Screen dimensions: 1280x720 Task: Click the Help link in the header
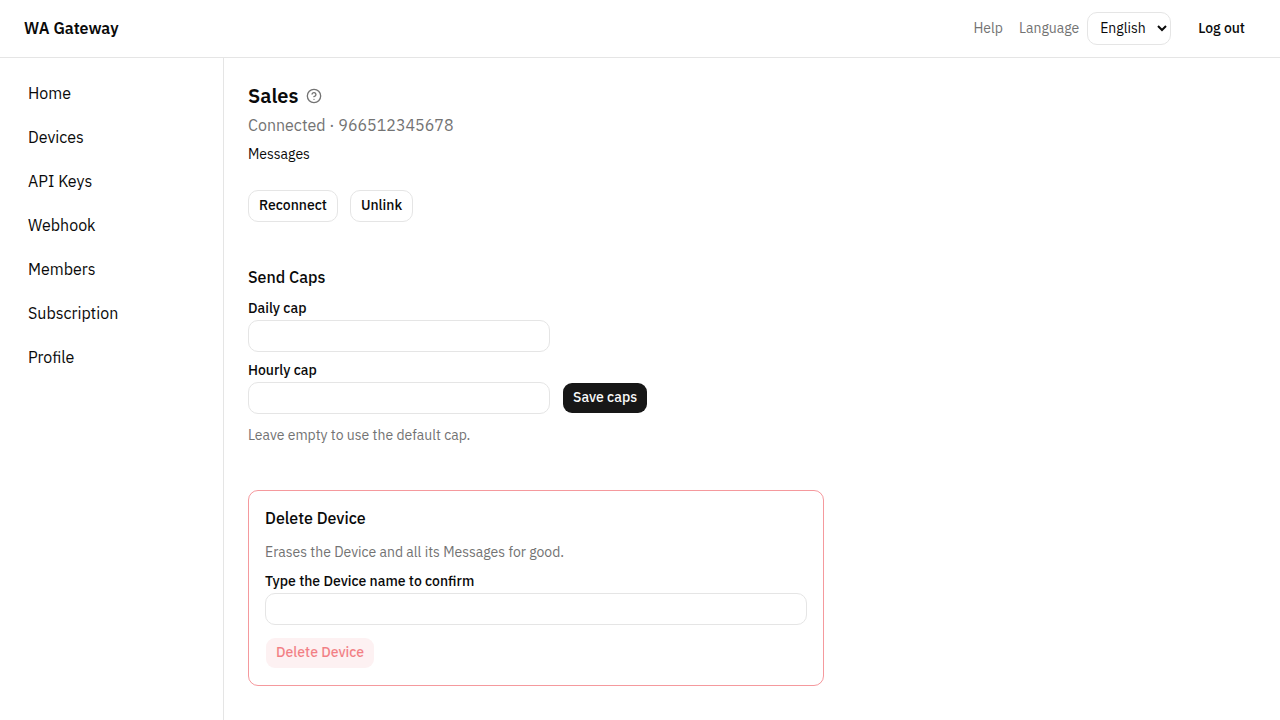click(988, 28)
